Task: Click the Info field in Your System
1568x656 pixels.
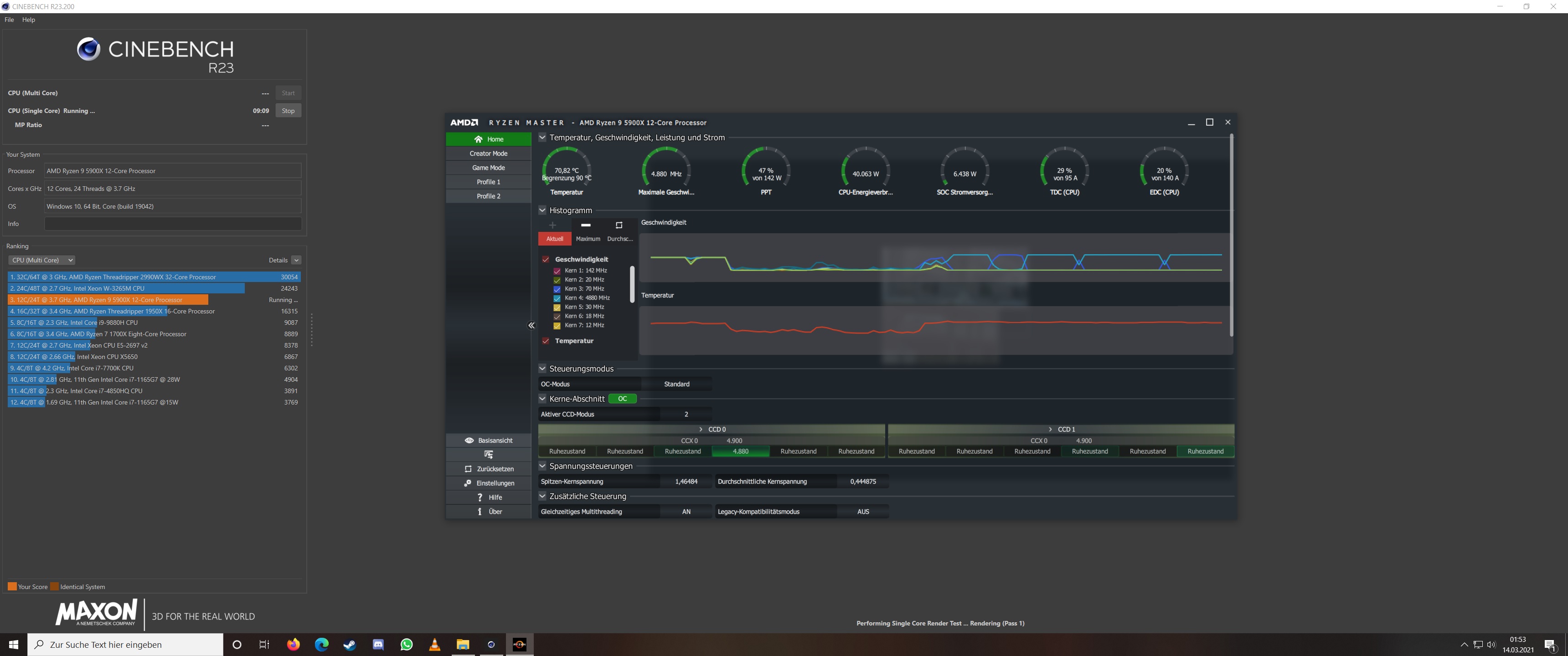Action: tap(172, 223)
